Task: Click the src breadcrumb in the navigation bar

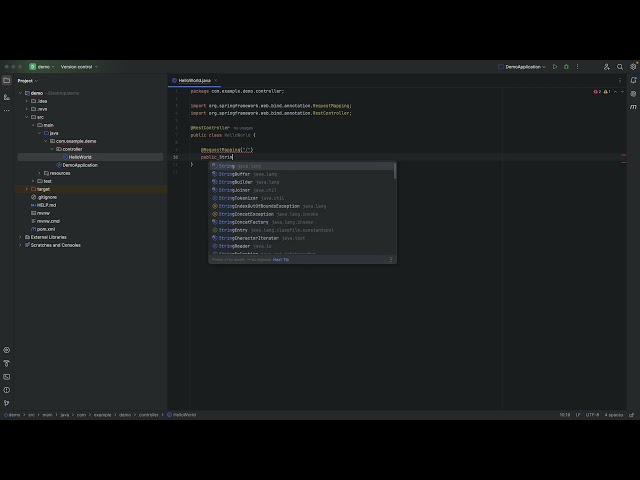Action: point(31,415)
